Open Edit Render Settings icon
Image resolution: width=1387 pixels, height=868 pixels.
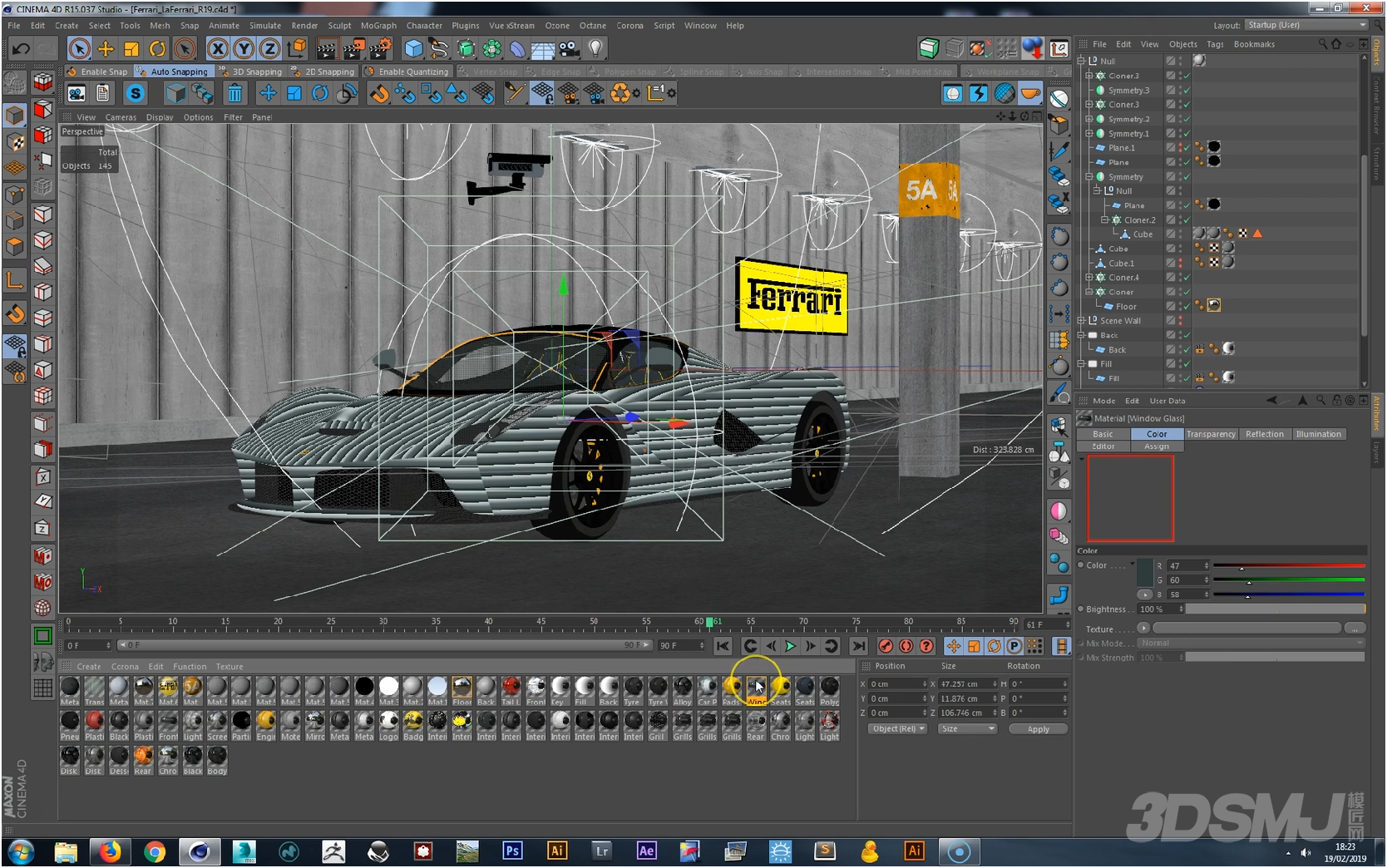pos(379,49)
